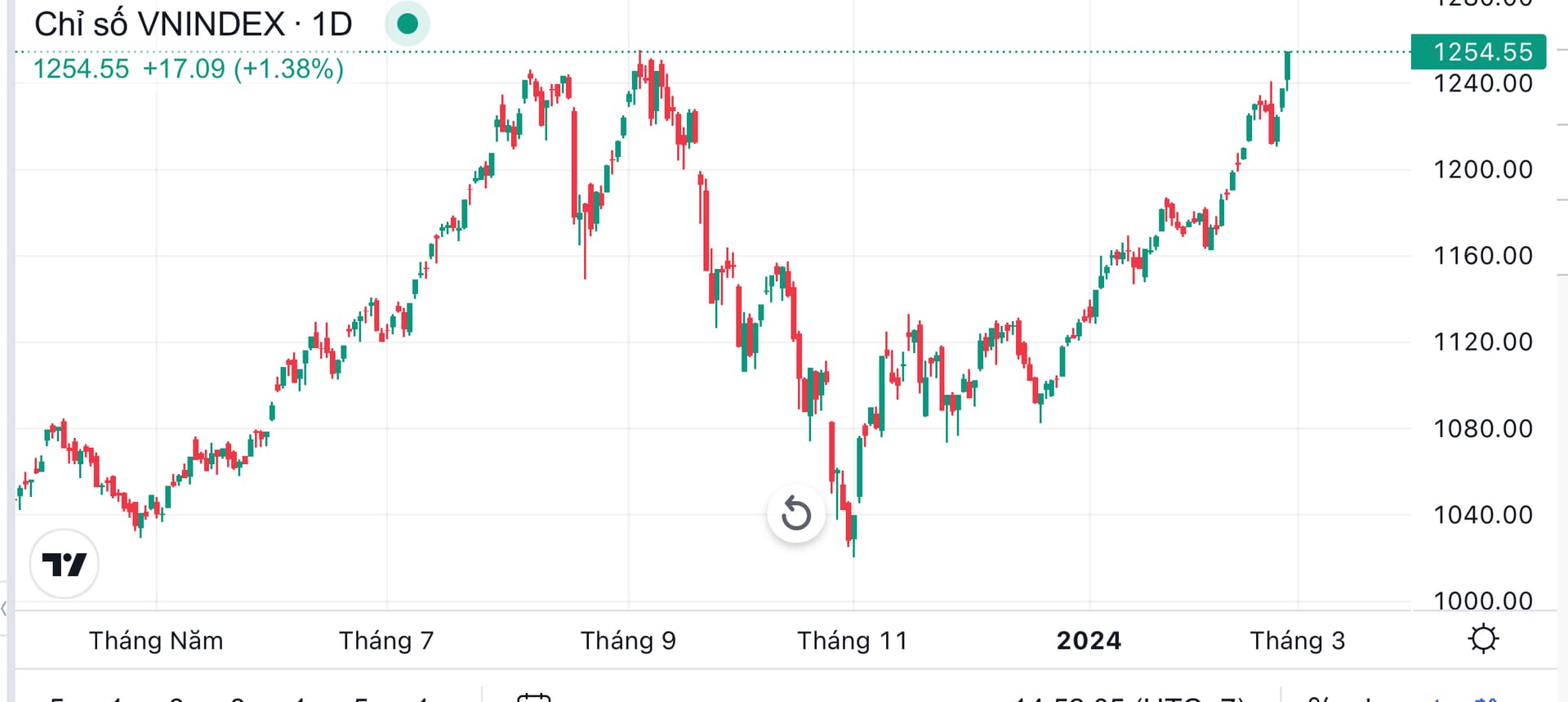The image size is (1568, 702).
Task: Click the +17.09 (+1.38%) price change text
Action: click(x=243, y=69)
